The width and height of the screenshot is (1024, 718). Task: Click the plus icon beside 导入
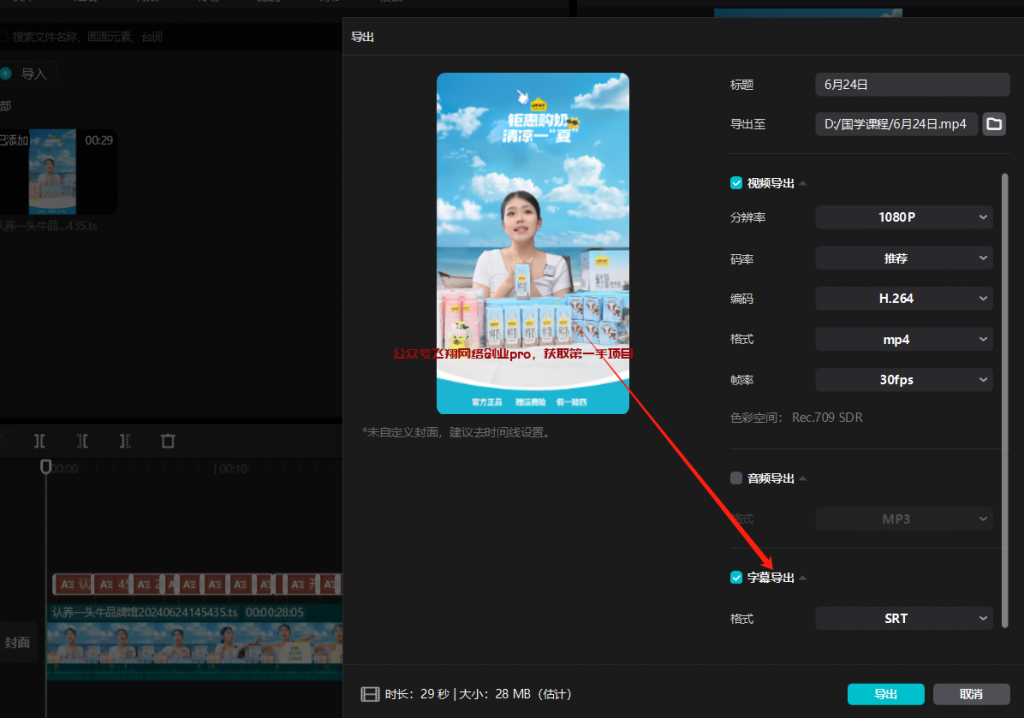6,74
